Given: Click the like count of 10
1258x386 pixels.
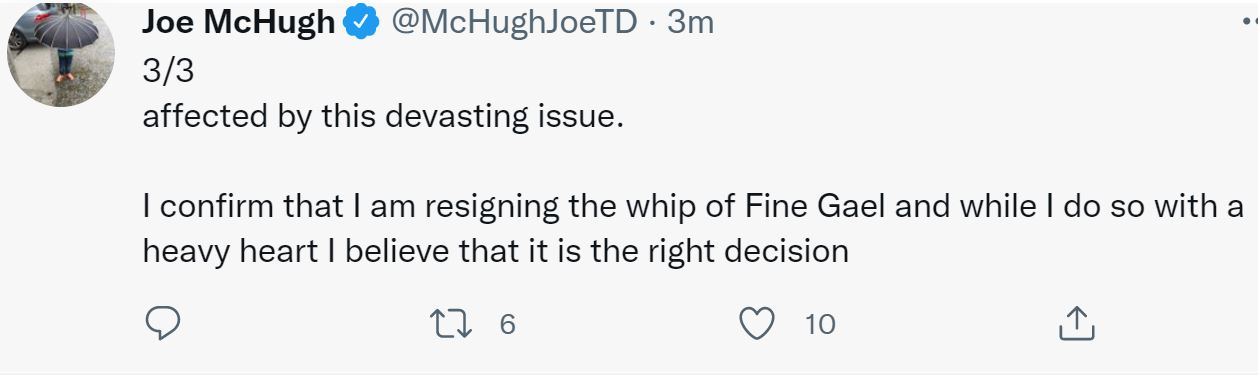Looking at the screenshot, I should (820, 324).
